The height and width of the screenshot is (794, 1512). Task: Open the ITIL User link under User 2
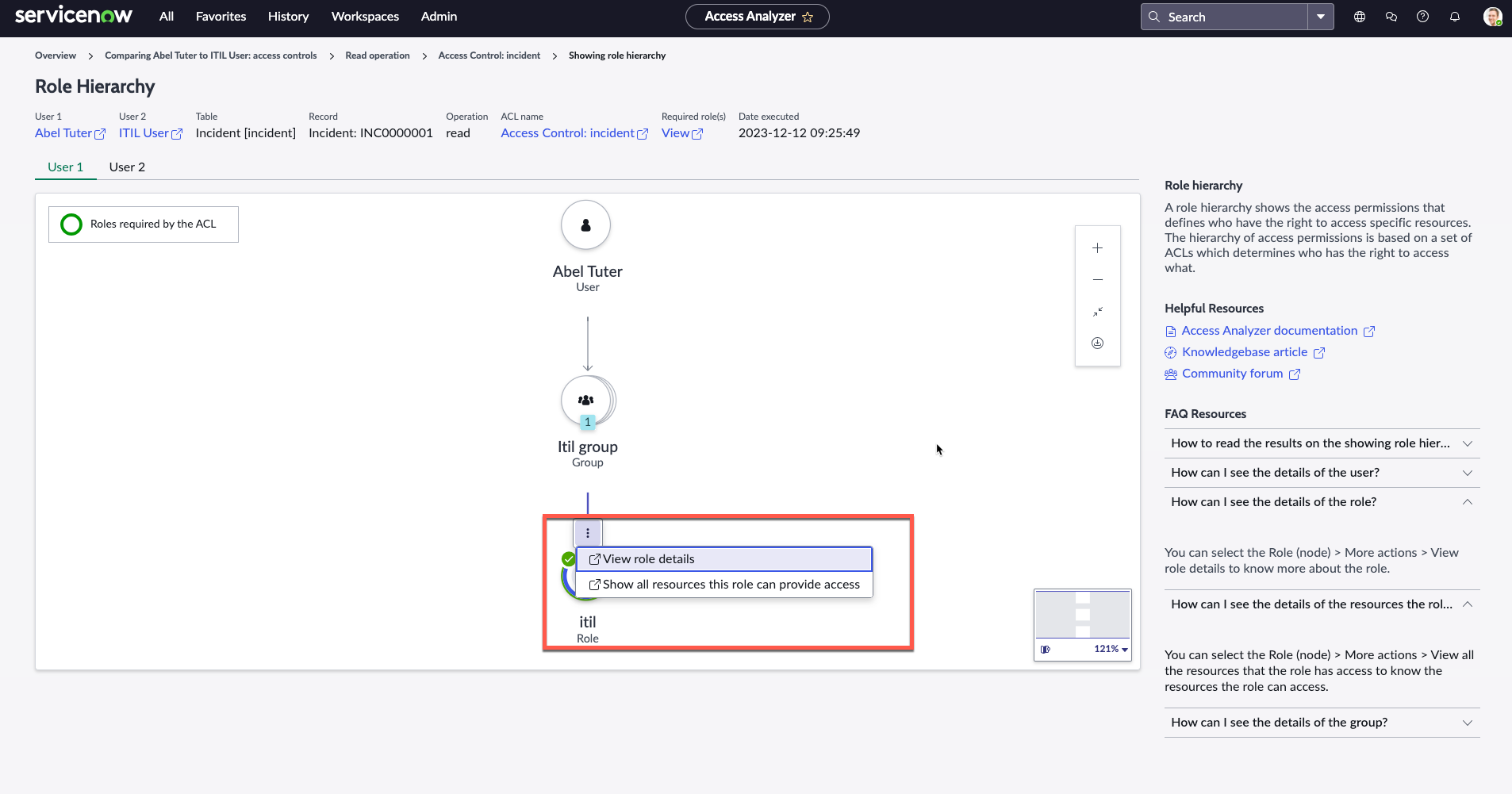(x=151, y=133)
